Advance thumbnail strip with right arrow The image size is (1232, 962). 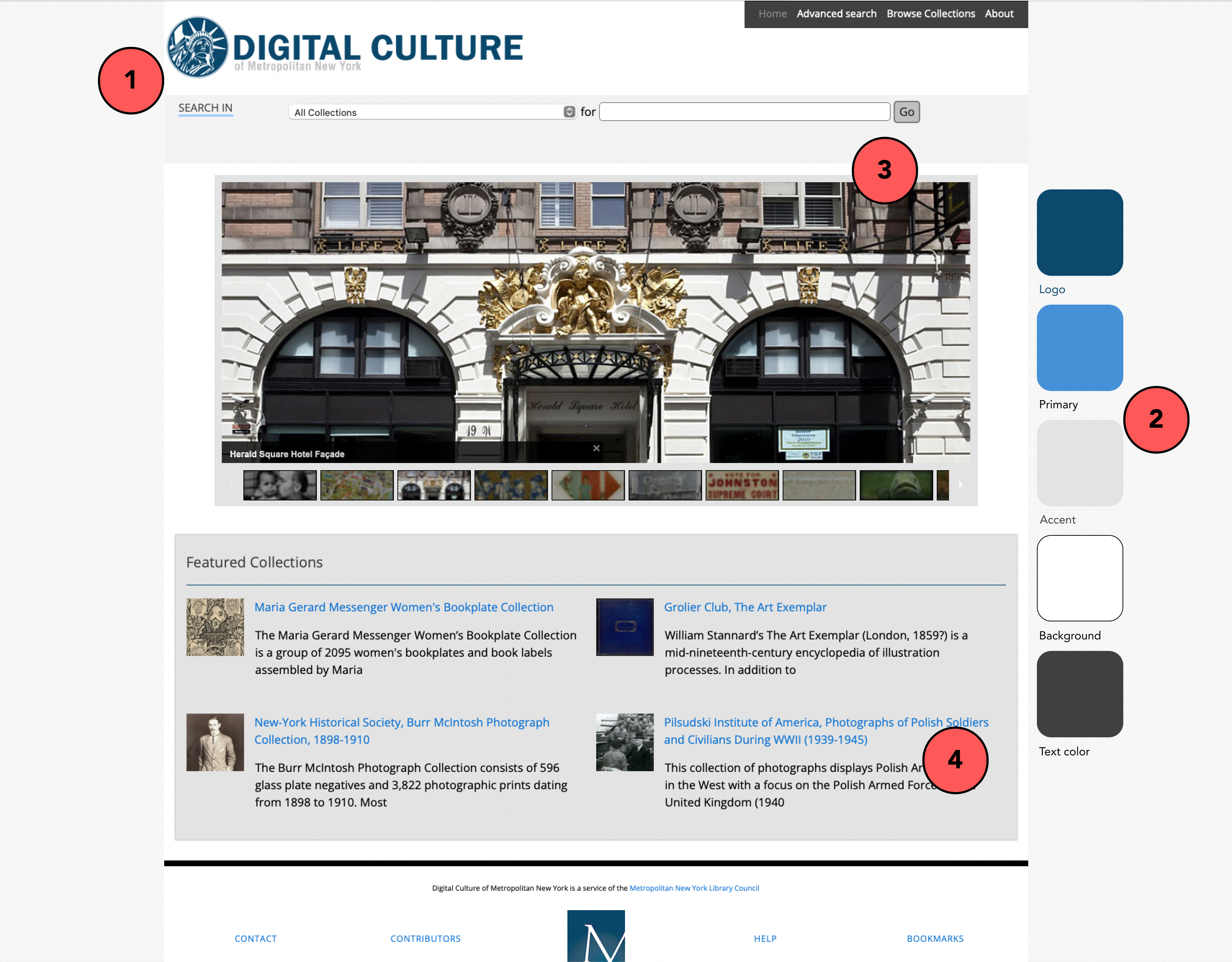point(960,485)
